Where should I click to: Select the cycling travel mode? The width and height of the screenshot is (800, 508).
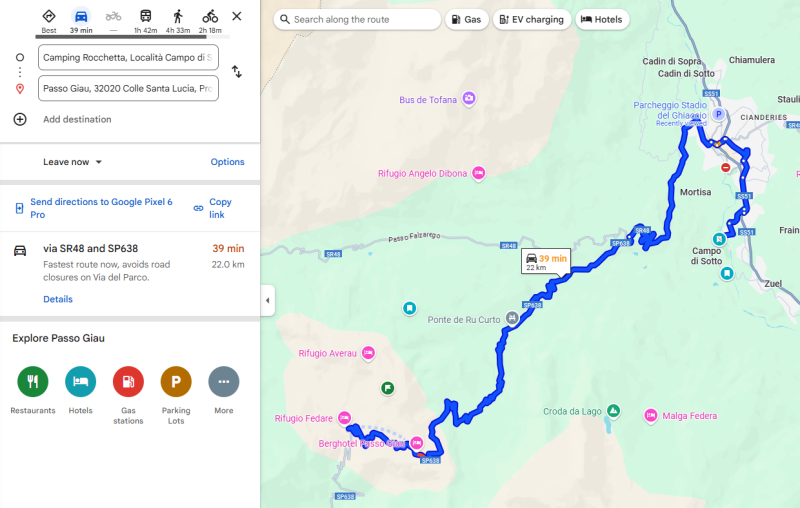[210, 20]
